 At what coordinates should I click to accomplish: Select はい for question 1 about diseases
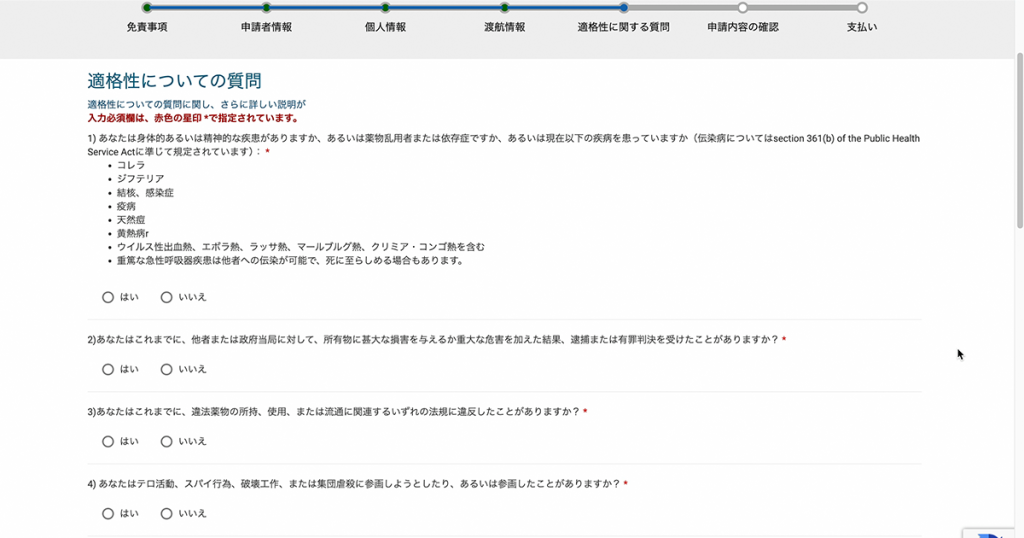click(108, 297)
